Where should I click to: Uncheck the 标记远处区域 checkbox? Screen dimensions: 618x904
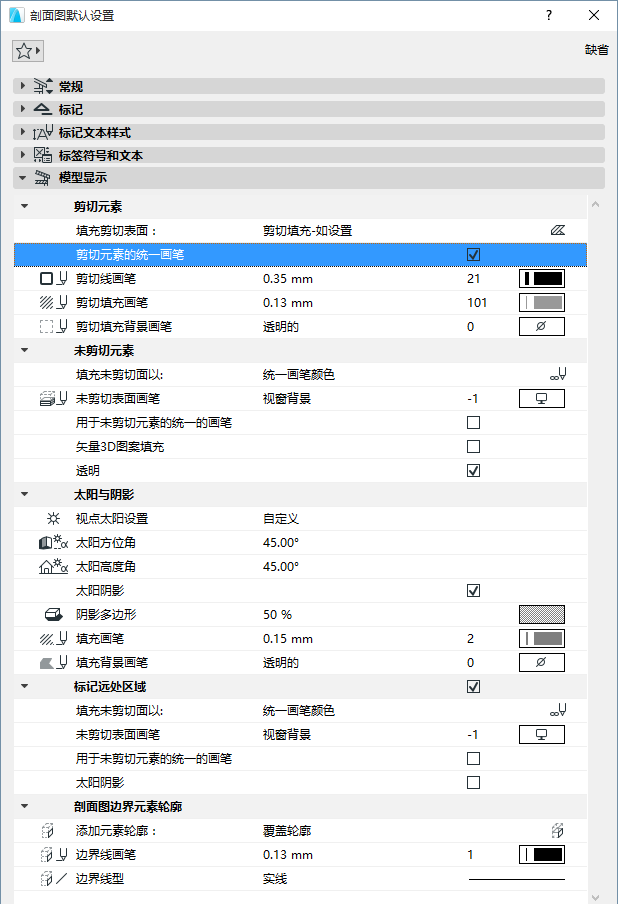[473, 687]
